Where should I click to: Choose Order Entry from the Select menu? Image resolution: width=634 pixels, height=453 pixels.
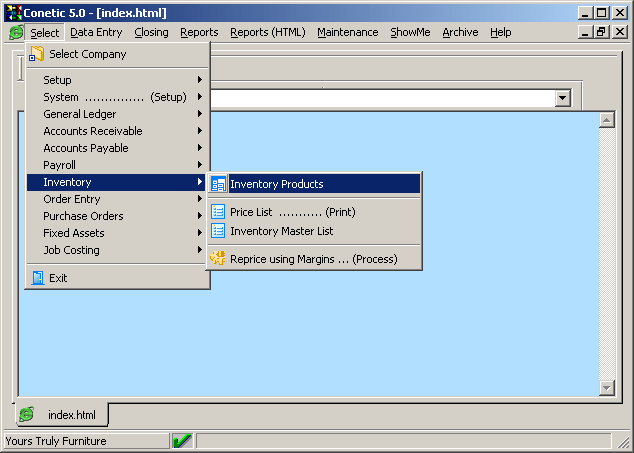[72, 199]
